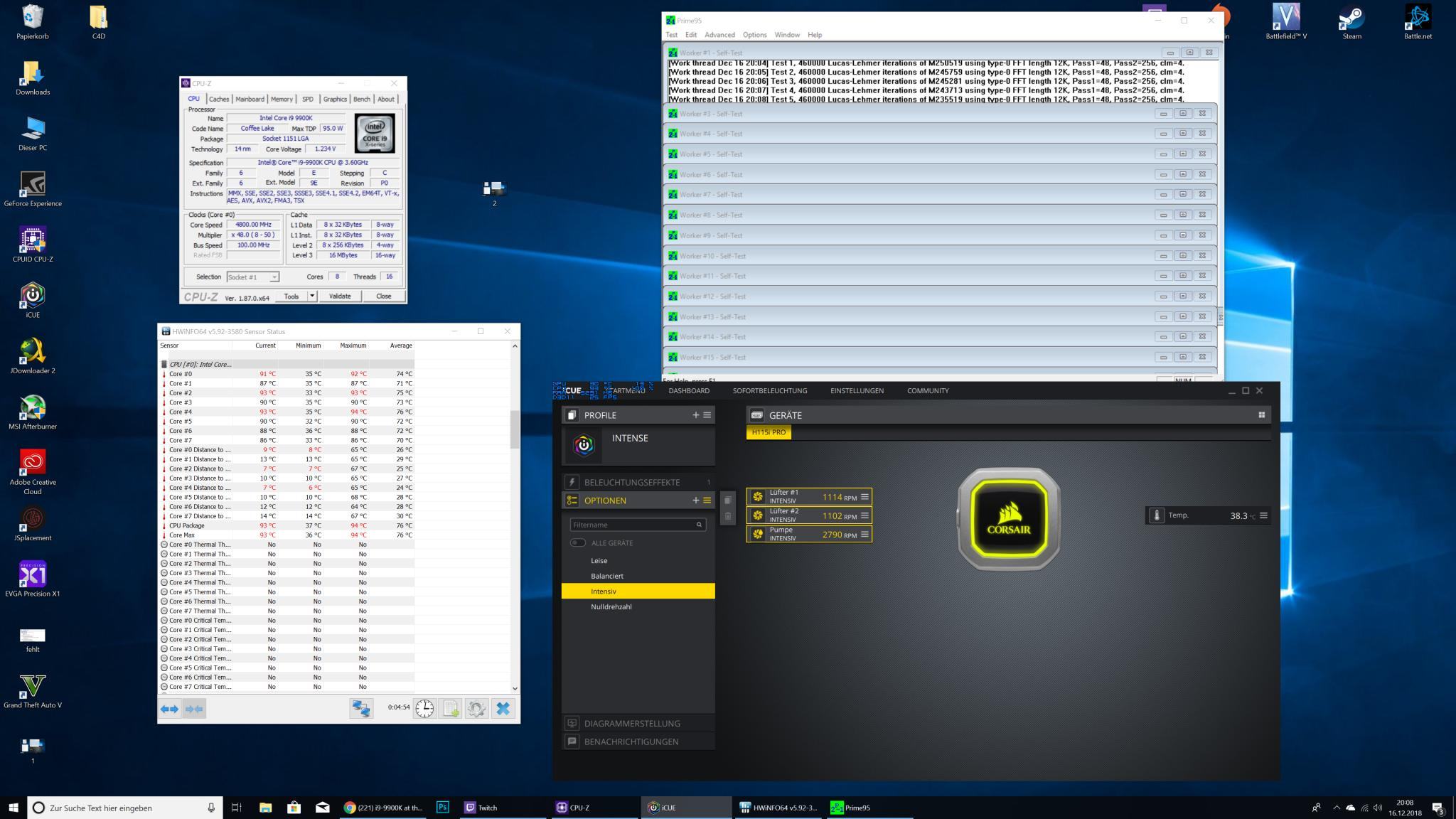Click the HWiNFO reset clock icon
The width and height of the screenshot is (1456, 819).
pos(424,708)
